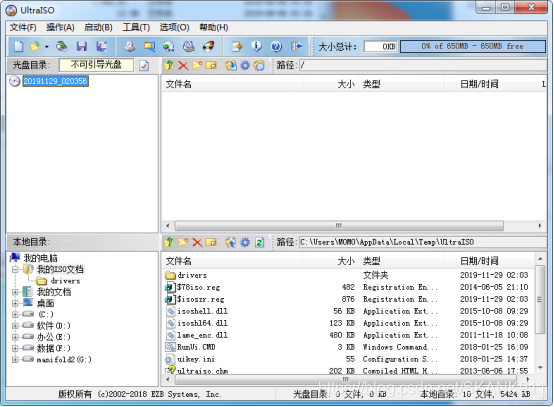This screenshot has height=407, width=554.
Task: Select 我的电脑 in the local tree
Action: click(40, 258)
